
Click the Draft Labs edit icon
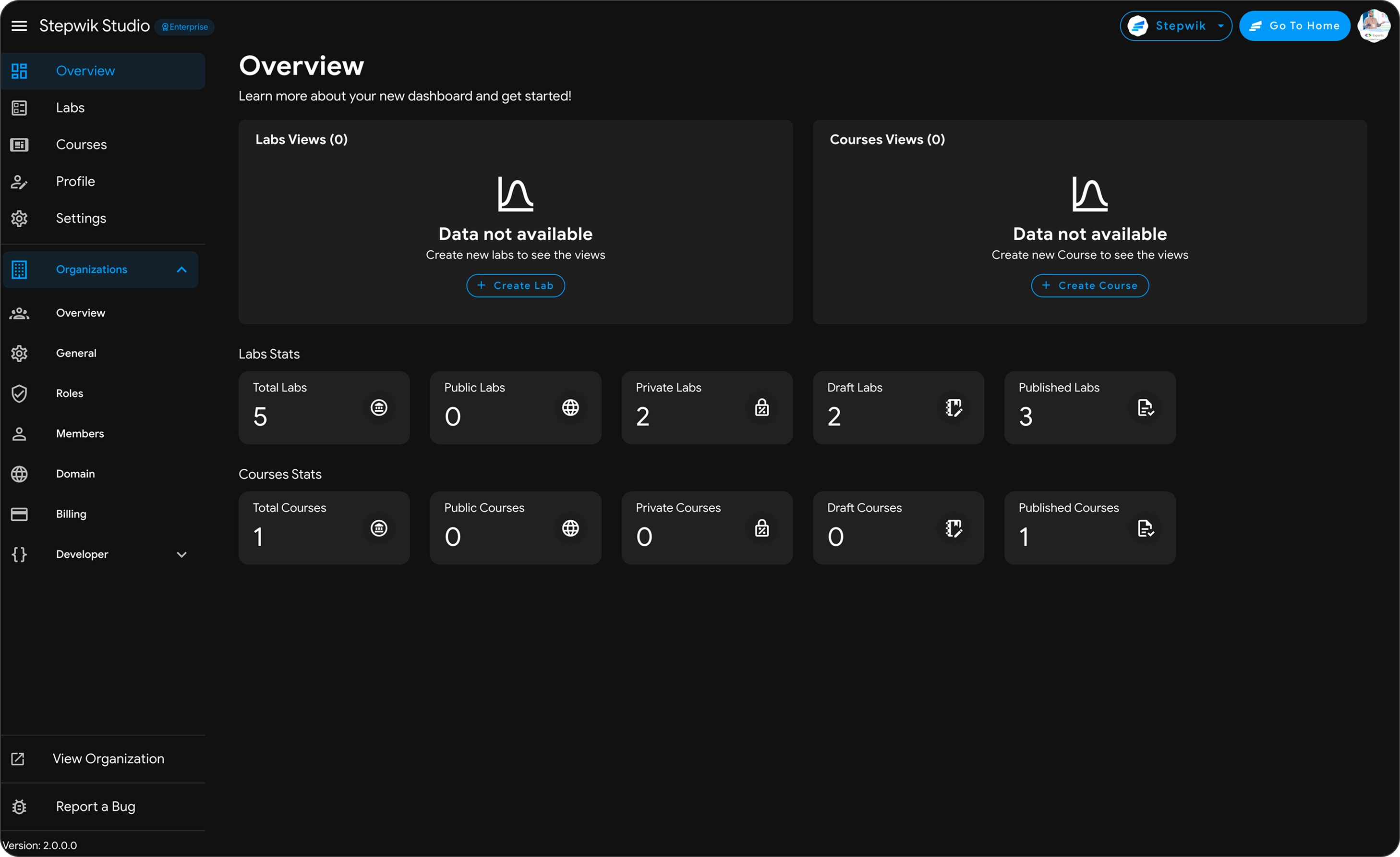[x=953, y=408]
